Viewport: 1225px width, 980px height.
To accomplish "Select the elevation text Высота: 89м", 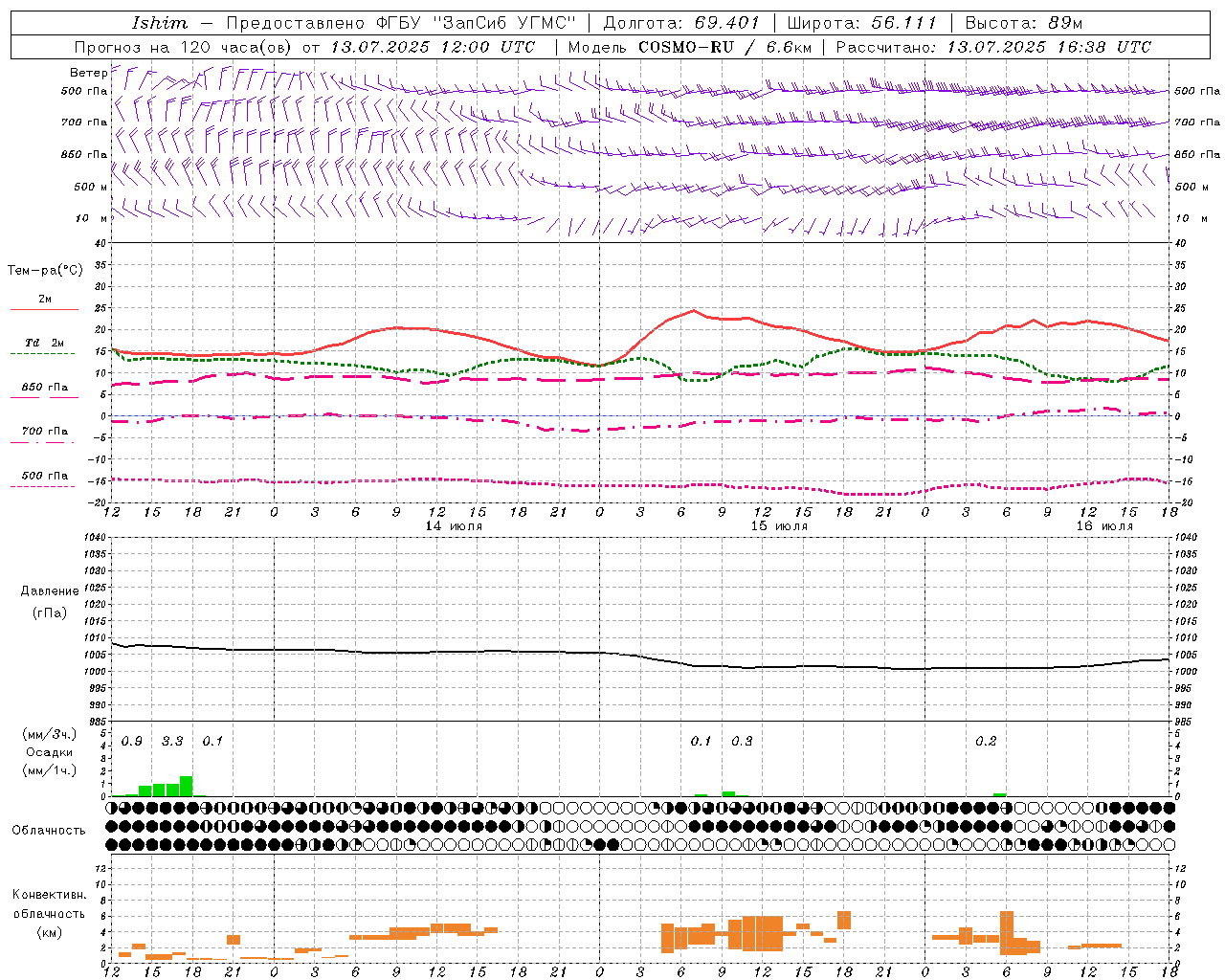I will click(1023, 23).
